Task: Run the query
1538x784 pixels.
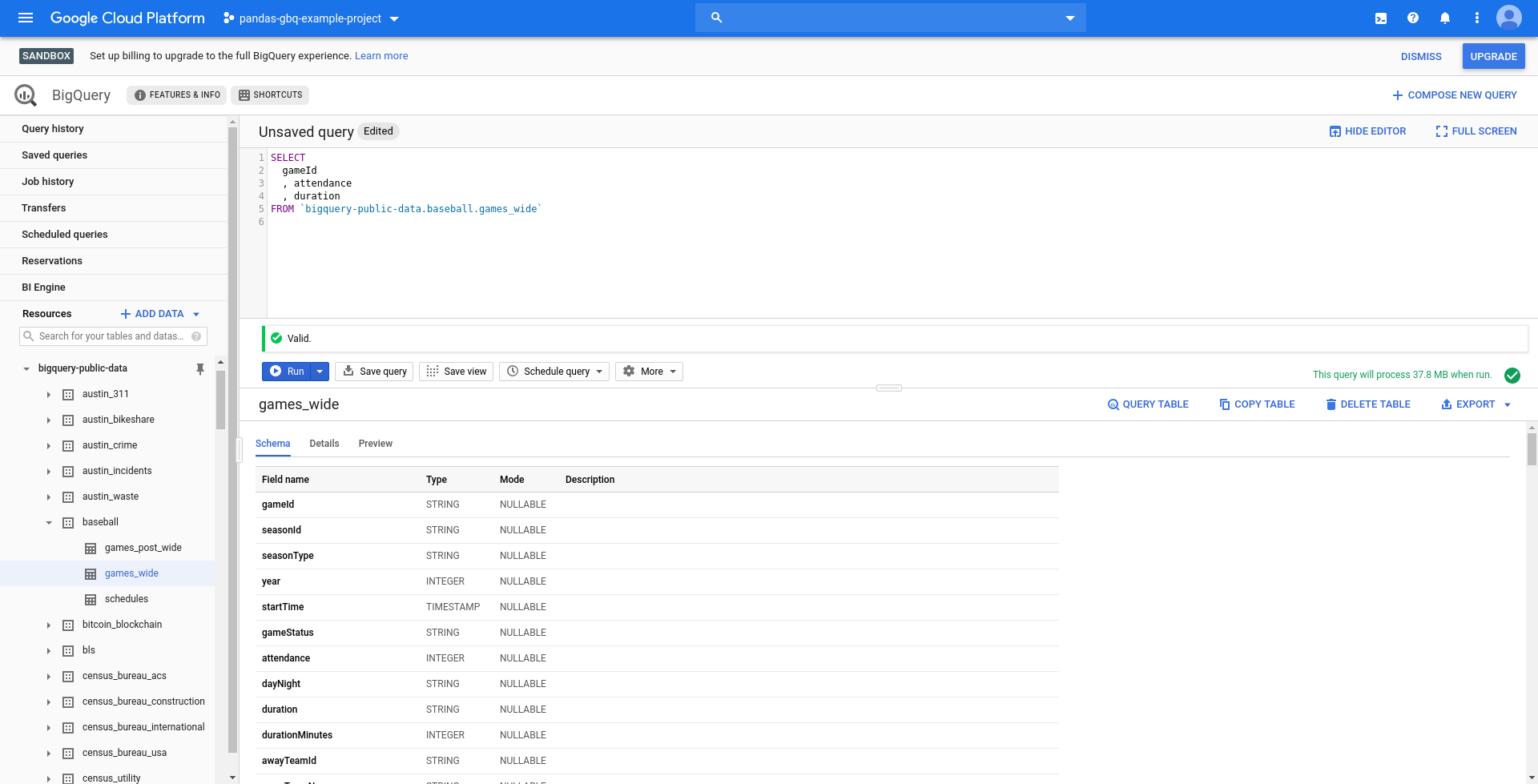Action: (x=287, y=372)
